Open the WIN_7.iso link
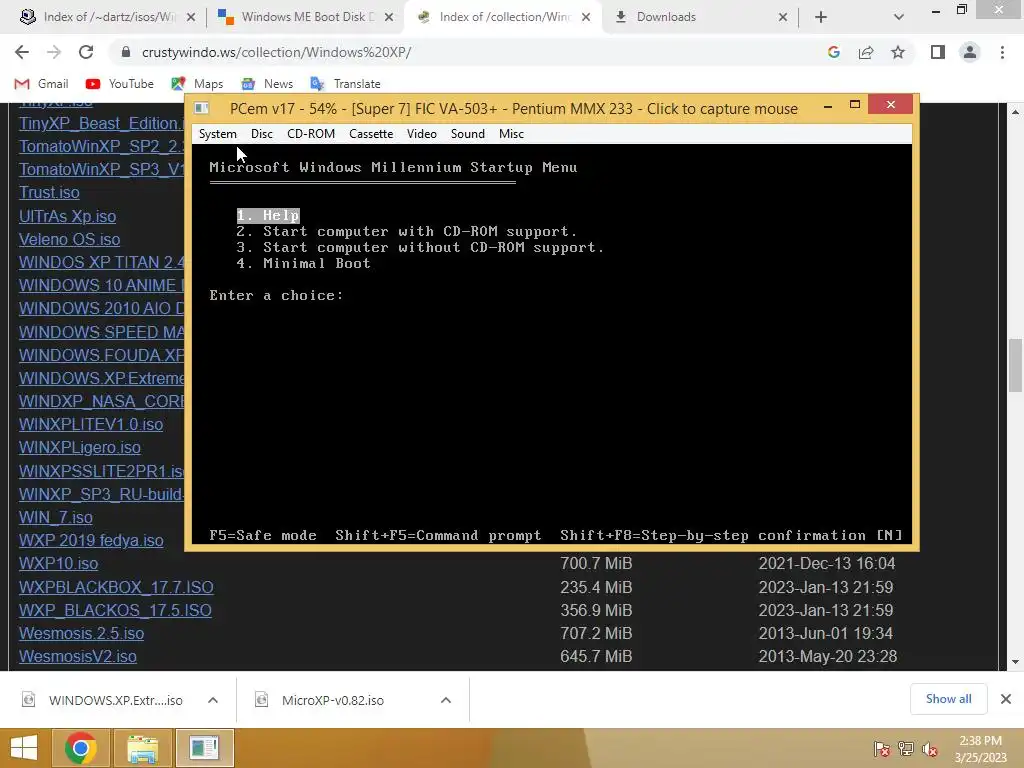1024x768 pixels. point(56,517)
